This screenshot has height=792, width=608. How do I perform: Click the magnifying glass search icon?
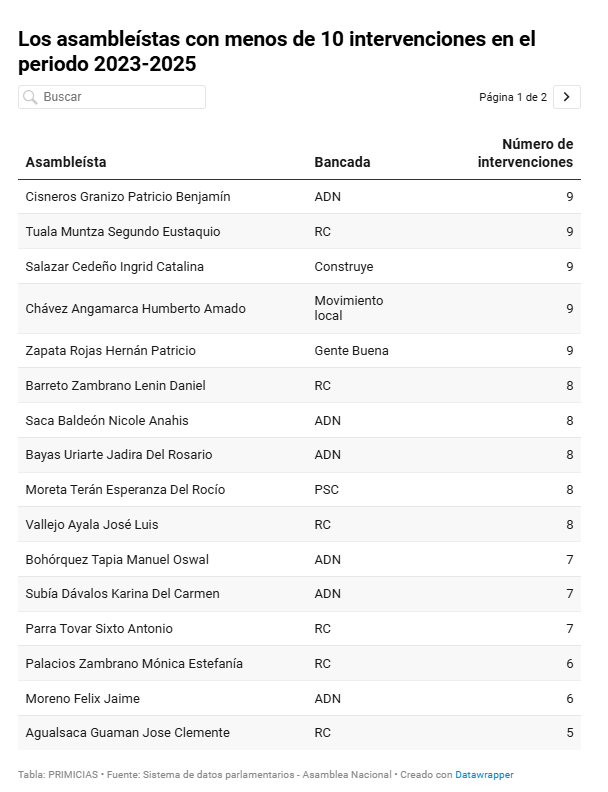[x=30, y=97]
